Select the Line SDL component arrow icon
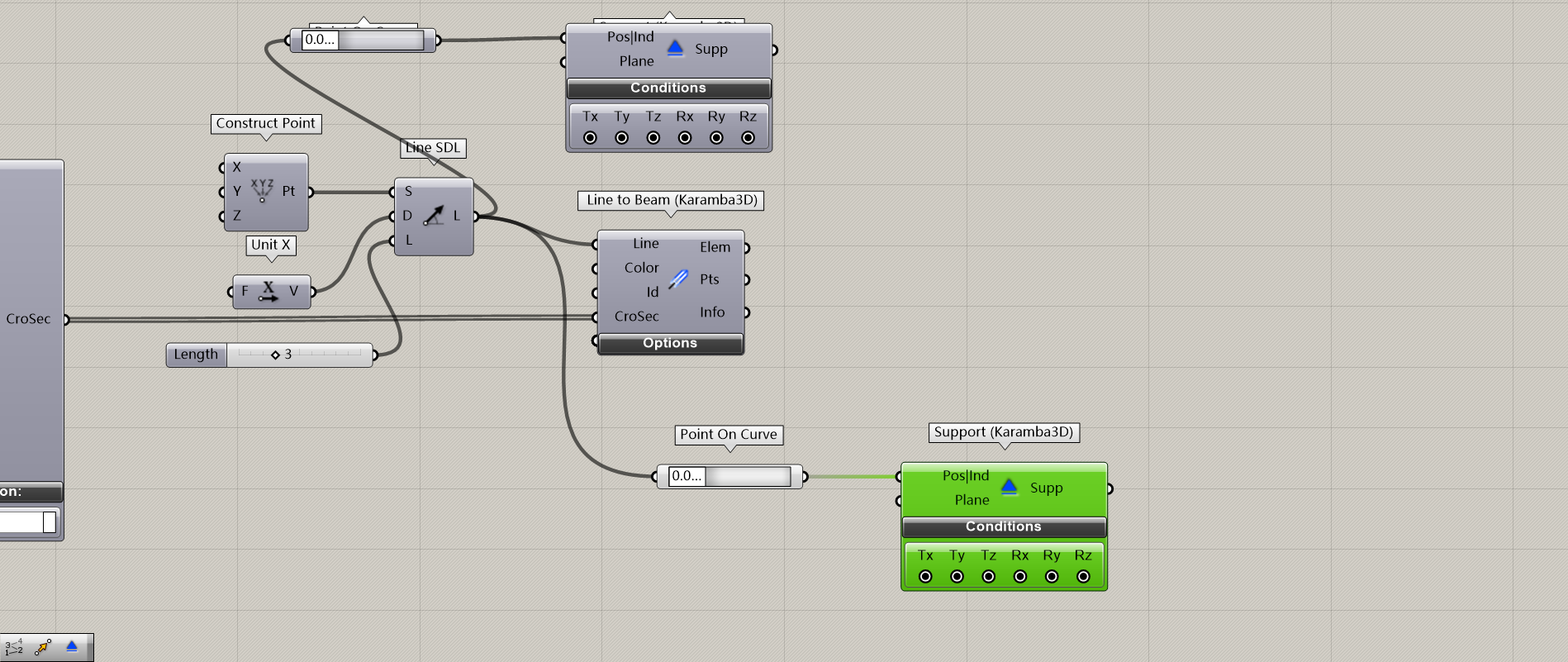Image resolution: width=1568 pixels, height=662 pixels. tap(433, 216)
